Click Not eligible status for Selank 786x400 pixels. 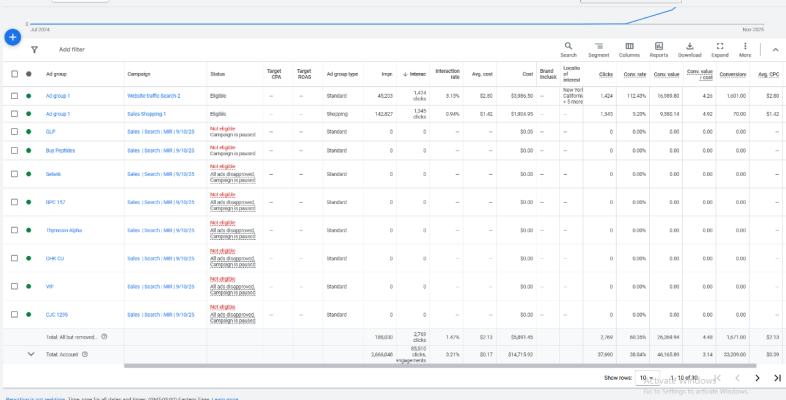(x=223, y=166)
